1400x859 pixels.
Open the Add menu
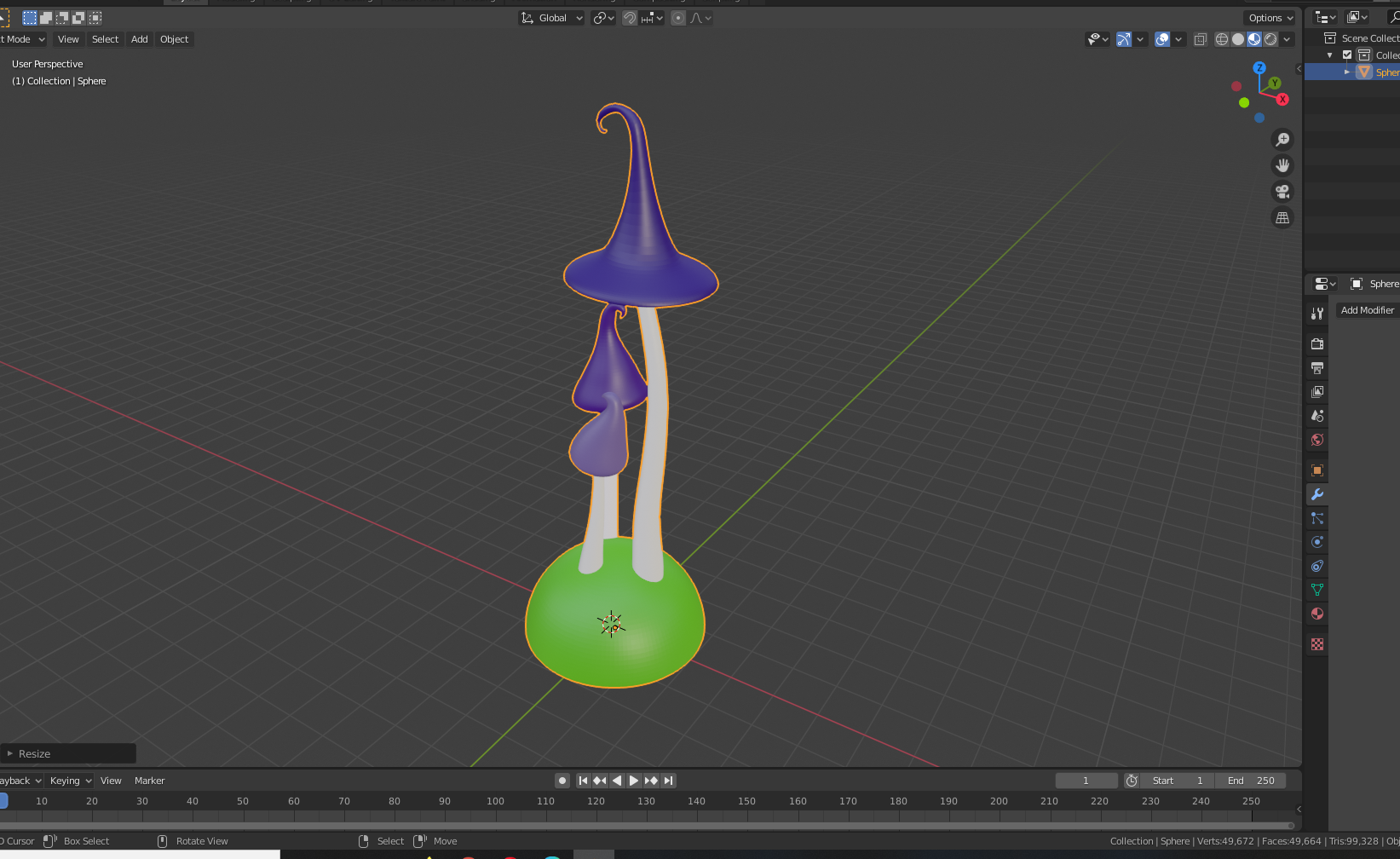point(139,39)
